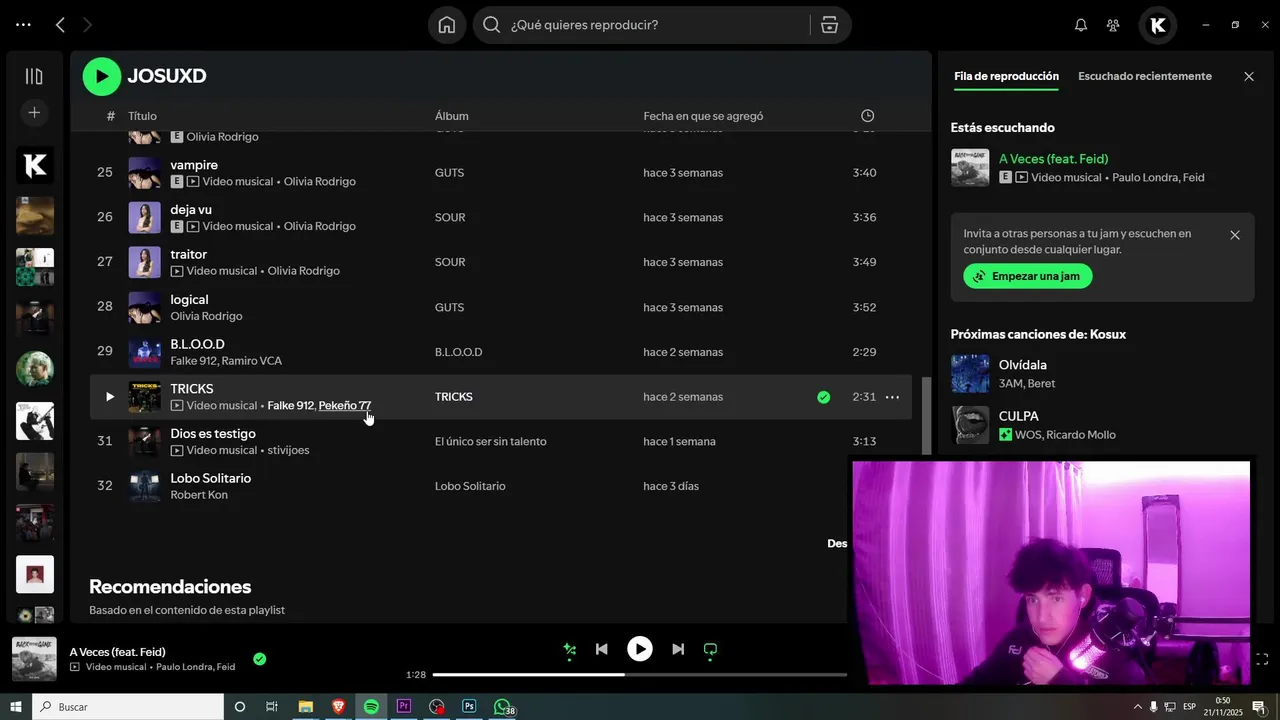Open the Browse icon in search bar

coord(829,25)
